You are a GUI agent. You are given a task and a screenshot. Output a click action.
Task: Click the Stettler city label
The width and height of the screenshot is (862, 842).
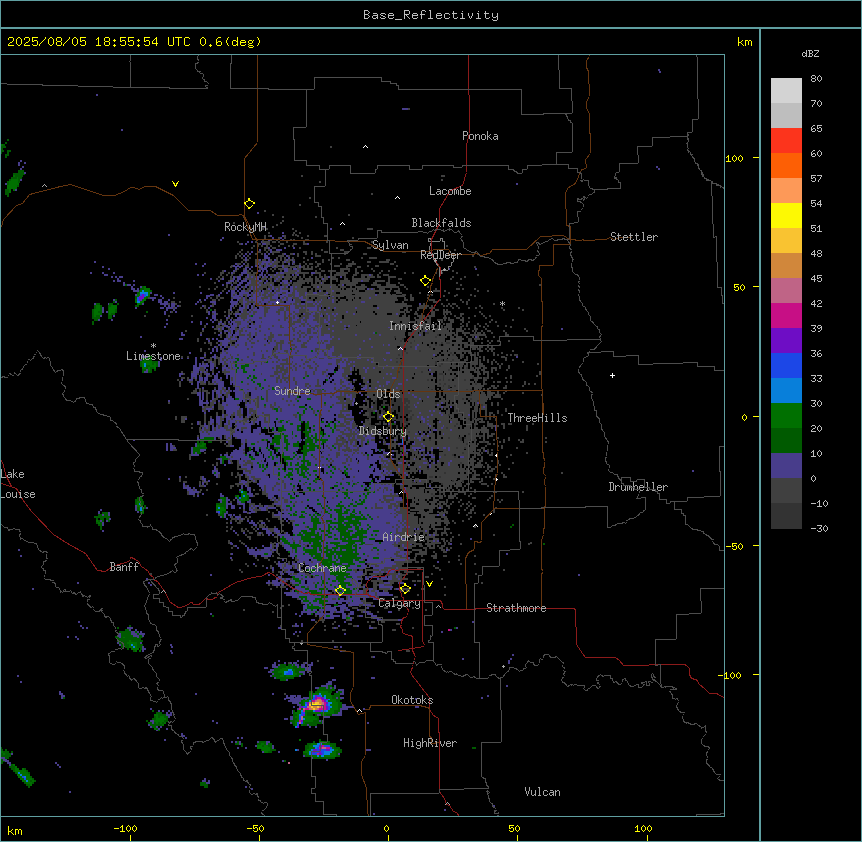point(633,237)
